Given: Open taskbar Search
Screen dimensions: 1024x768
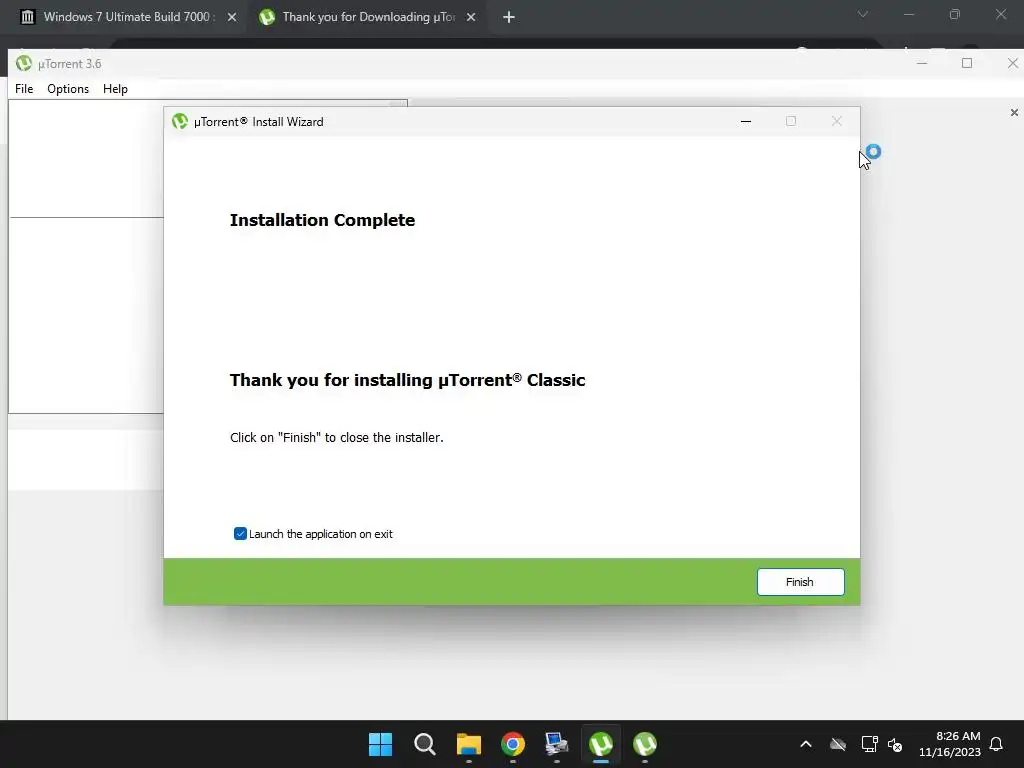Looking at the screenshot, I should [424, 744].
